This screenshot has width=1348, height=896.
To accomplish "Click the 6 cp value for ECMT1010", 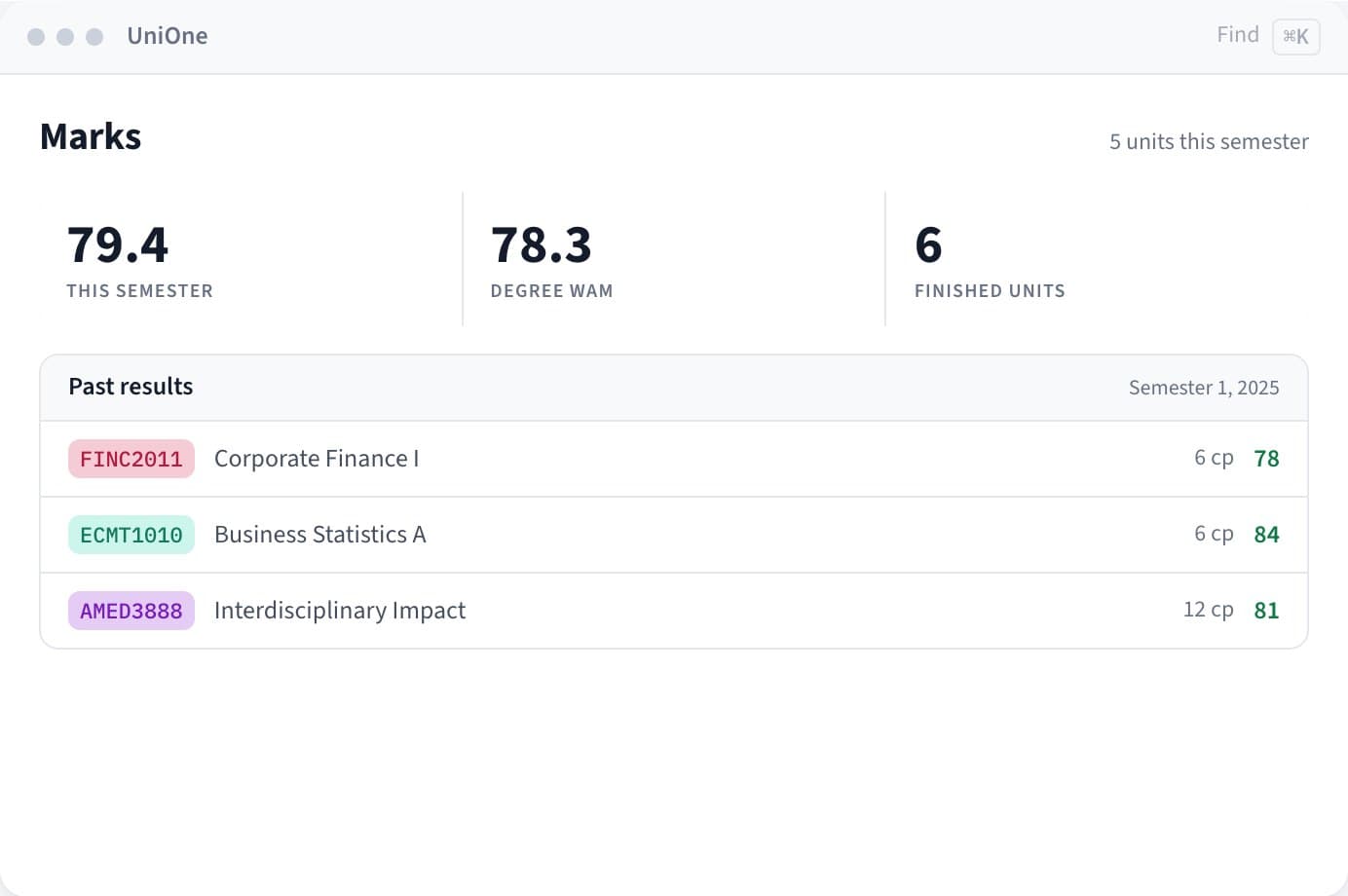I will [x=1214, y=534].
